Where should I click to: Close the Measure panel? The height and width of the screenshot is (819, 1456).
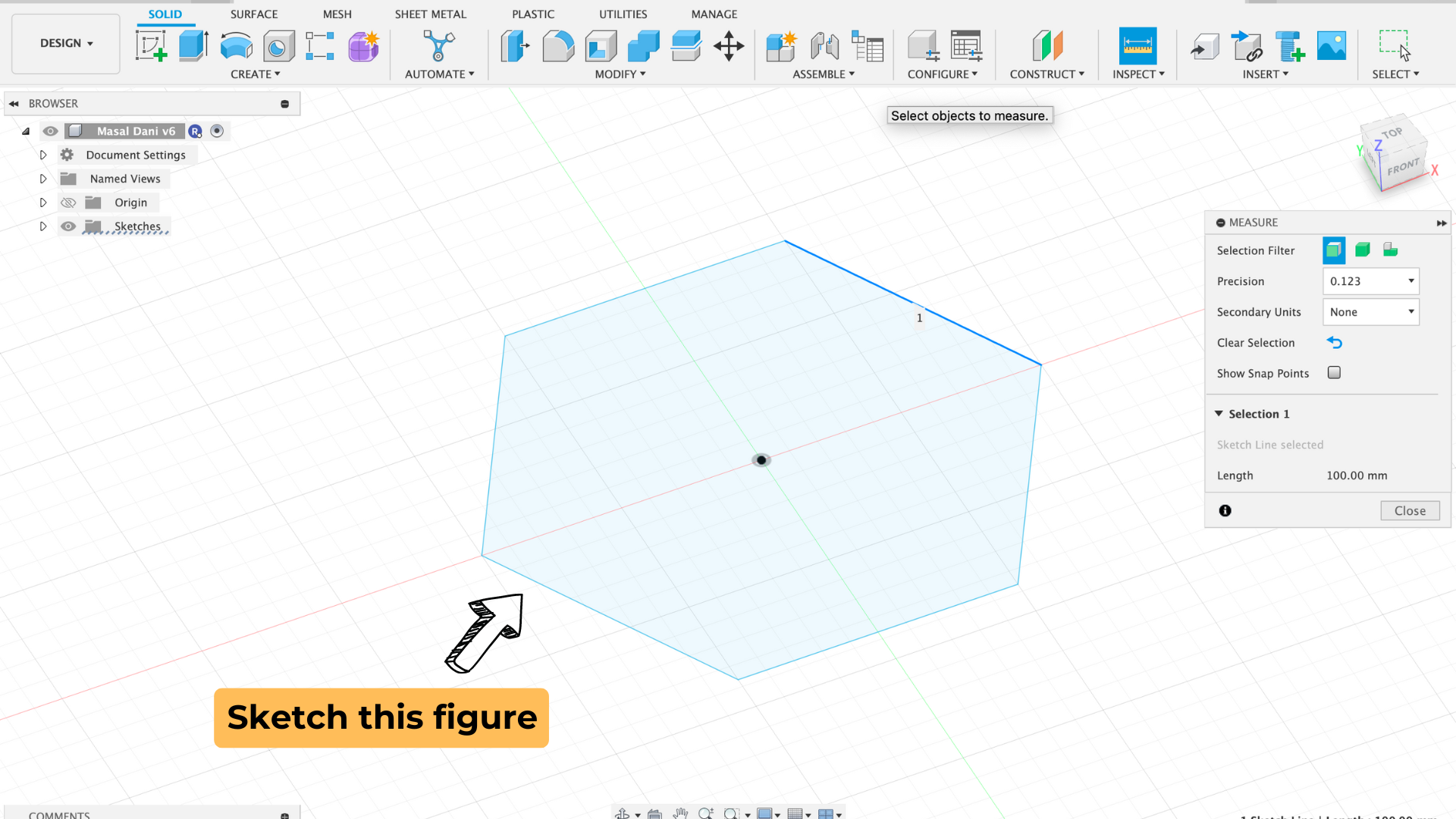(1410, 510)
